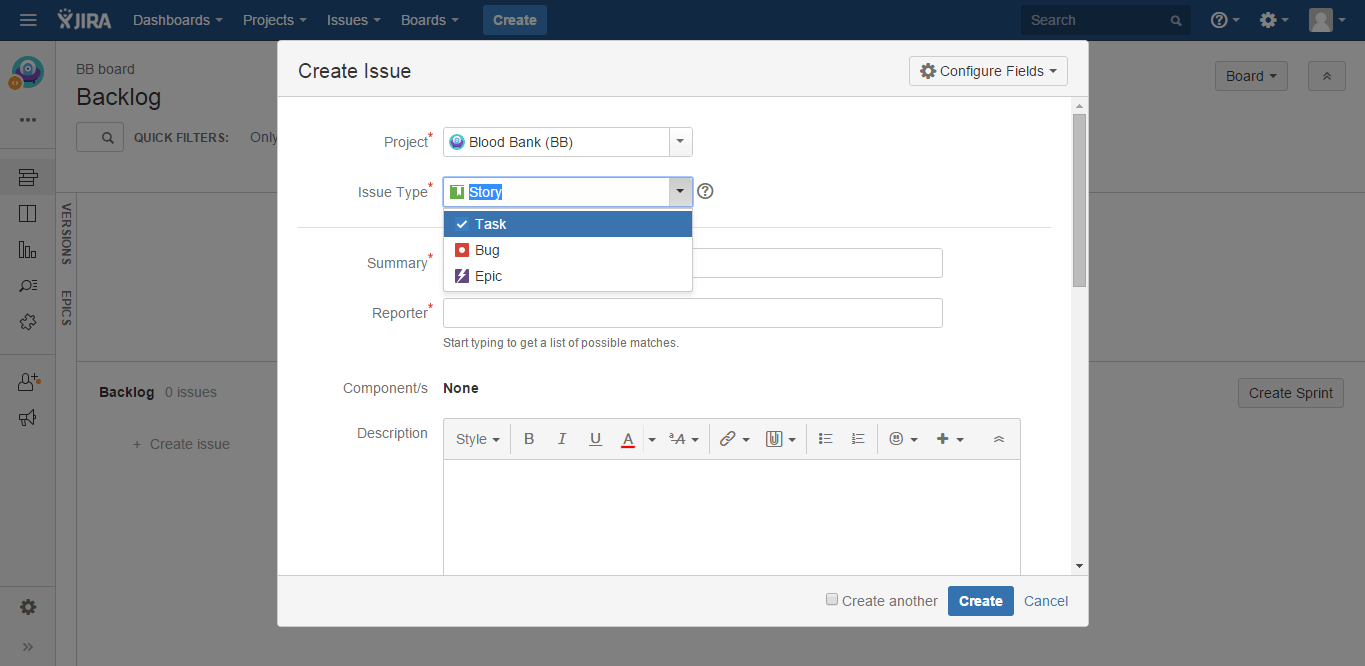
Task: Open the Link dropdown in editor
Action: 735,439
